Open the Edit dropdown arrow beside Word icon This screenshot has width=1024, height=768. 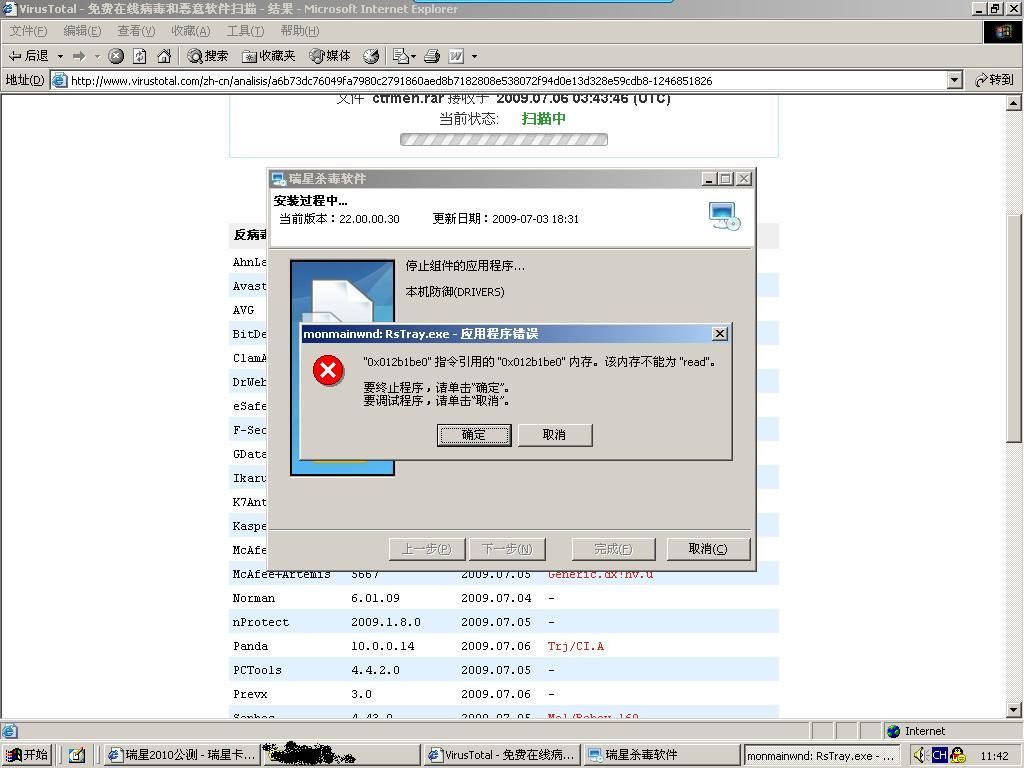tap(474, 56)
